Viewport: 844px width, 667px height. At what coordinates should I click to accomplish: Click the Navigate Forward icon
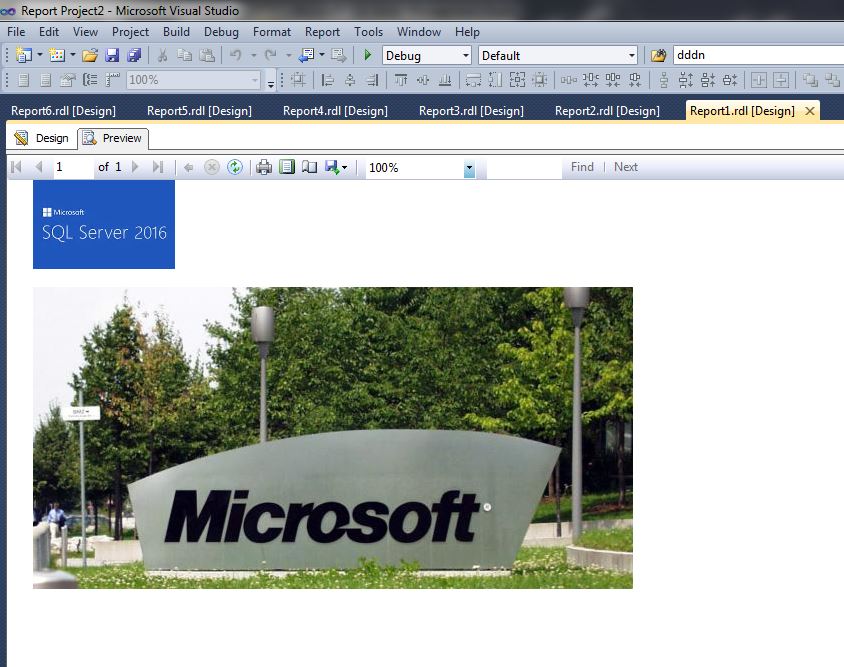339,55
